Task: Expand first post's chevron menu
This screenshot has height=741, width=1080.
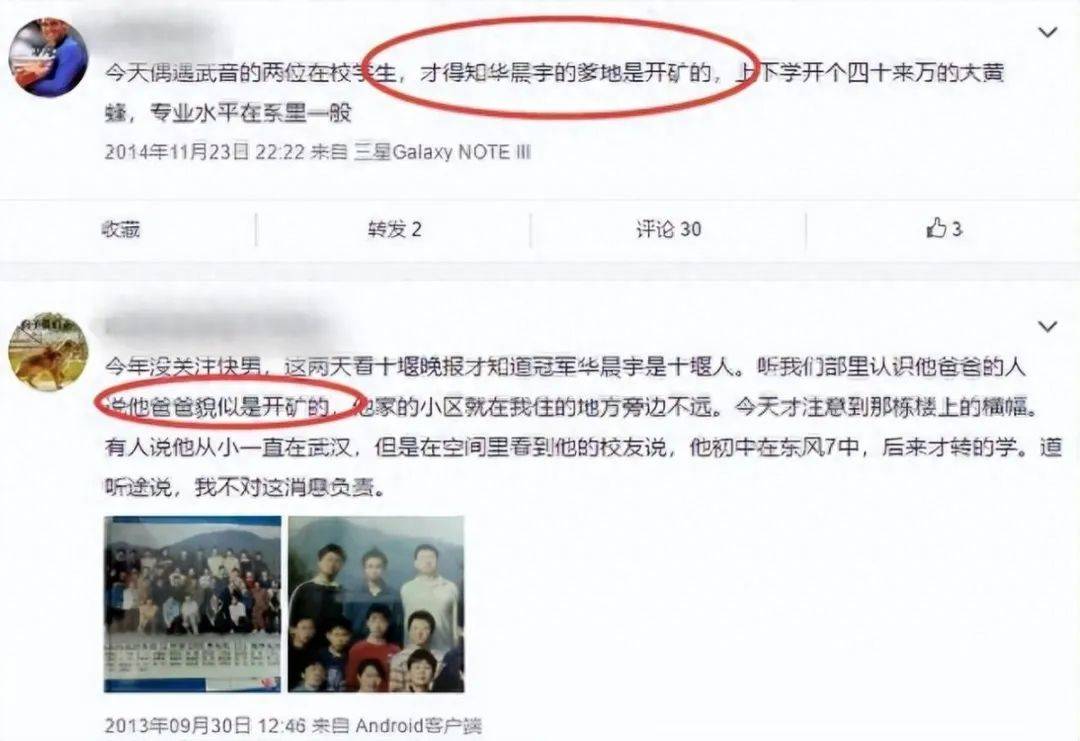Action: click(1048, 32)
